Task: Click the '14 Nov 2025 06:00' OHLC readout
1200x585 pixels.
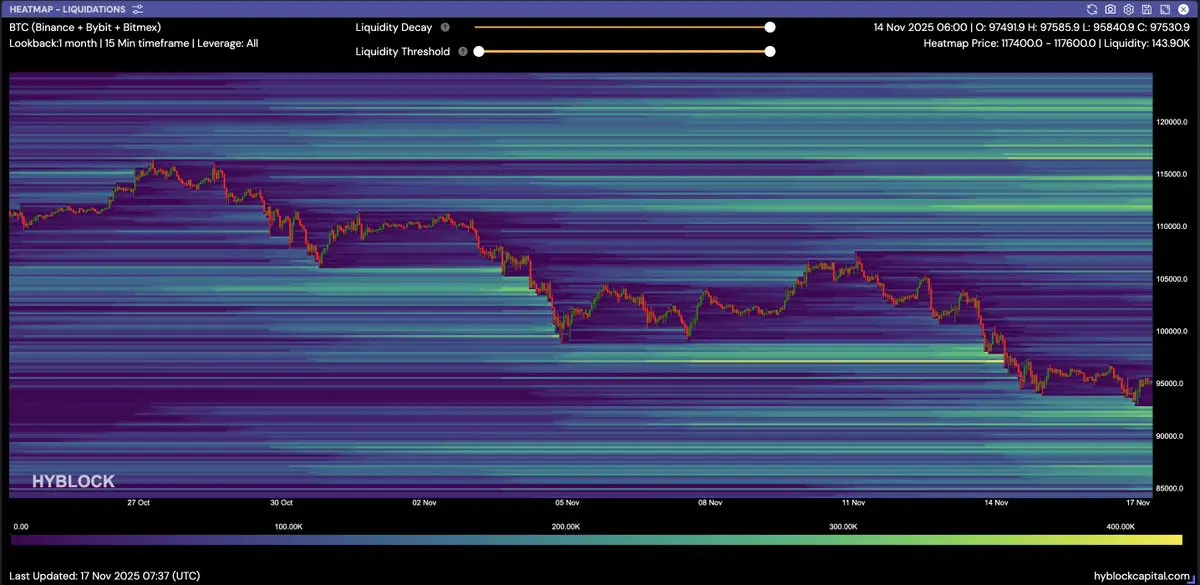Action: [x=1032, y=28]
